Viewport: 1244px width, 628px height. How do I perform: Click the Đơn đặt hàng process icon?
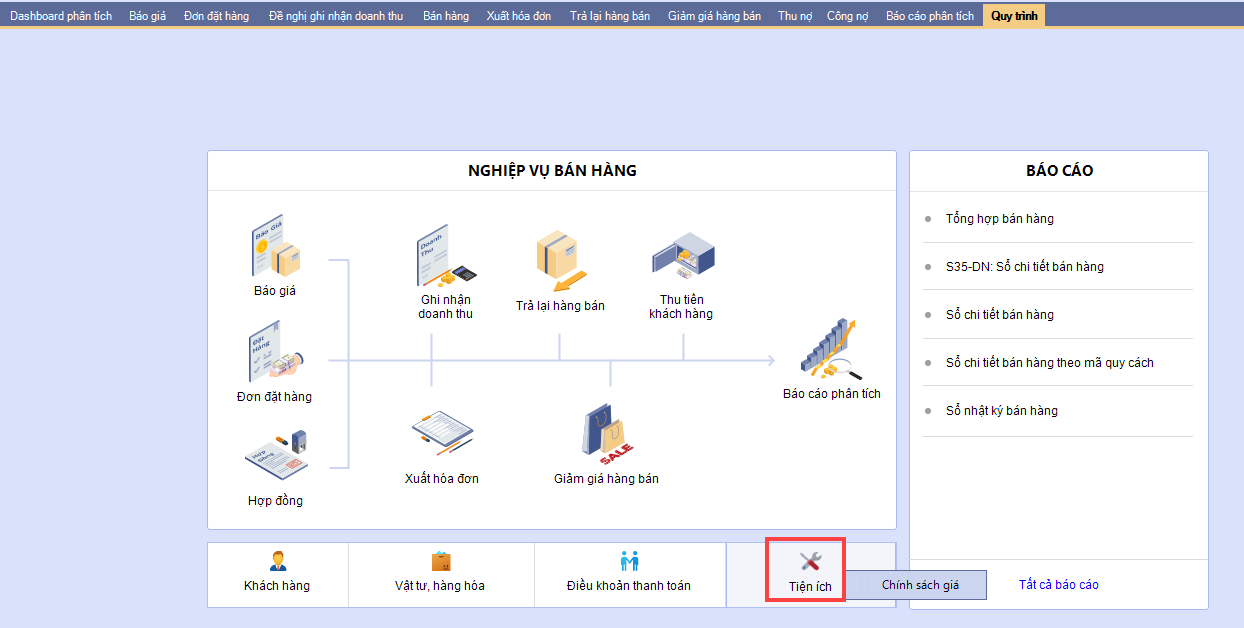pos(275,354)
